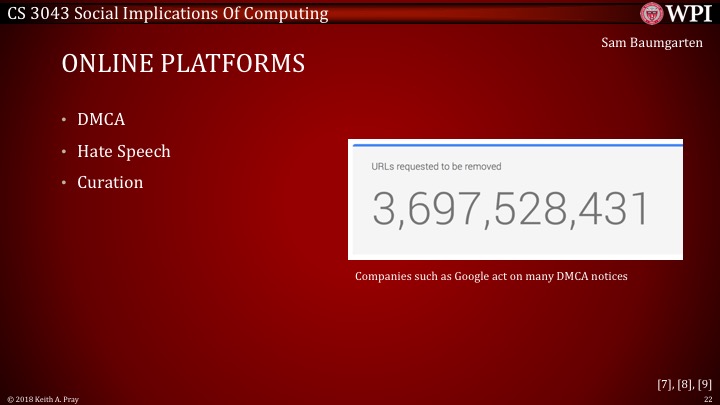Click the Hate Speech bullet text

[x=124, y=151]
